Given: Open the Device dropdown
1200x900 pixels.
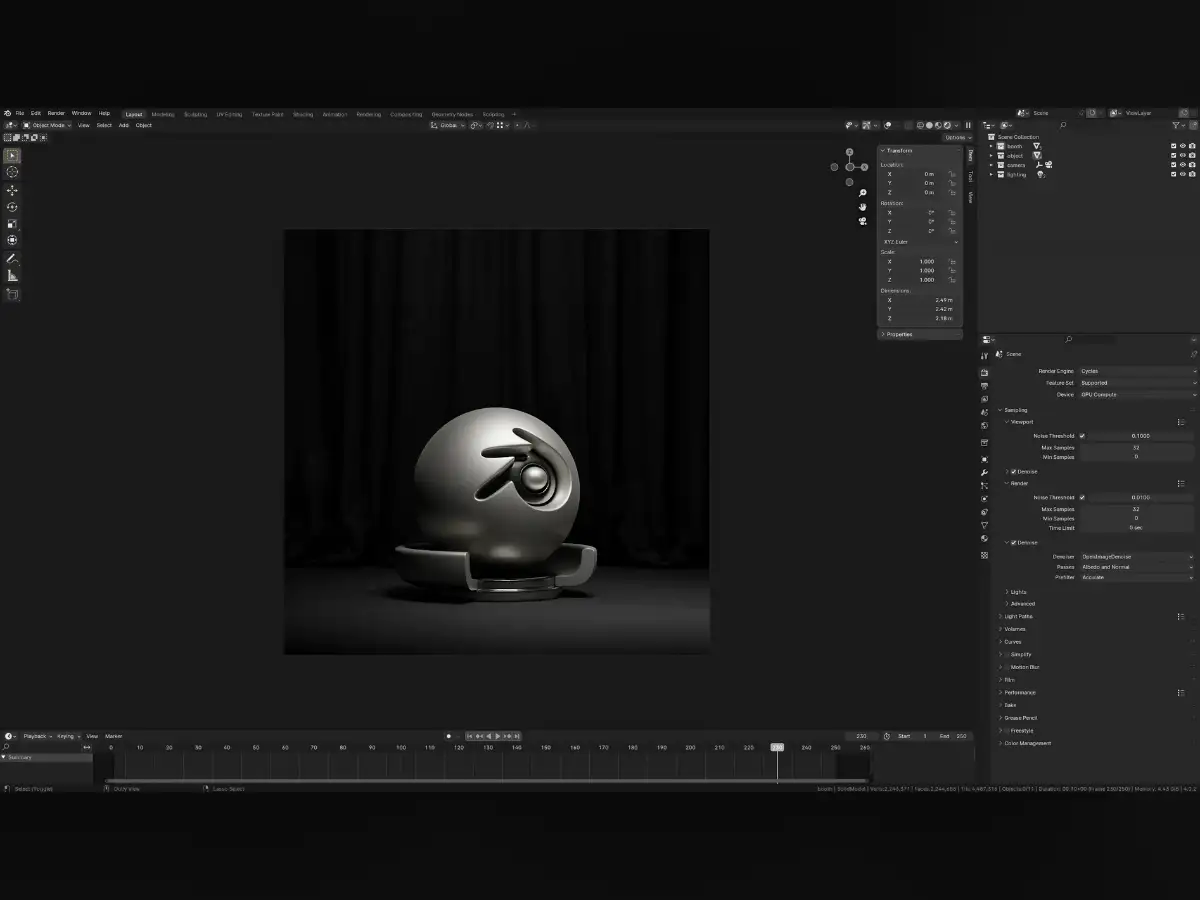Looking at the screenshot, I should click(1137, 394).
